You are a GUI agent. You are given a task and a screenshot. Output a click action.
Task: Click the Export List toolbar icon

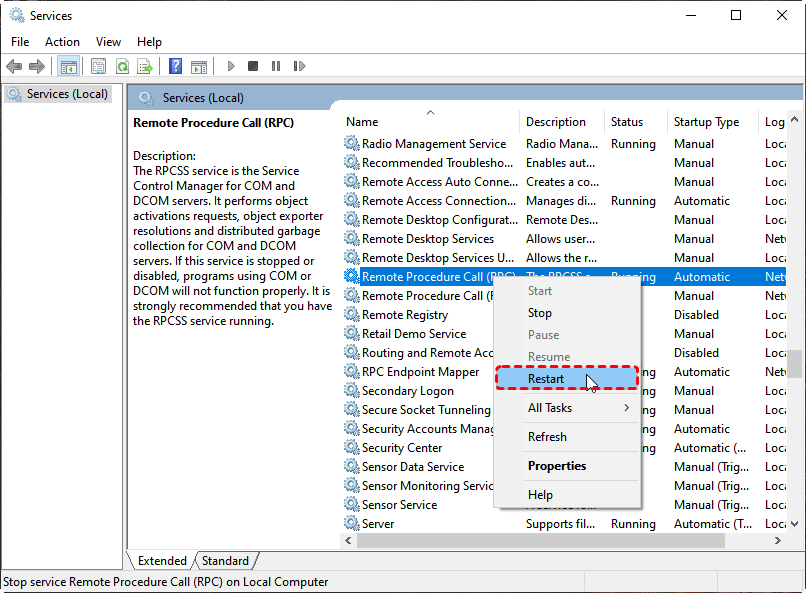(x=145, y=67)
